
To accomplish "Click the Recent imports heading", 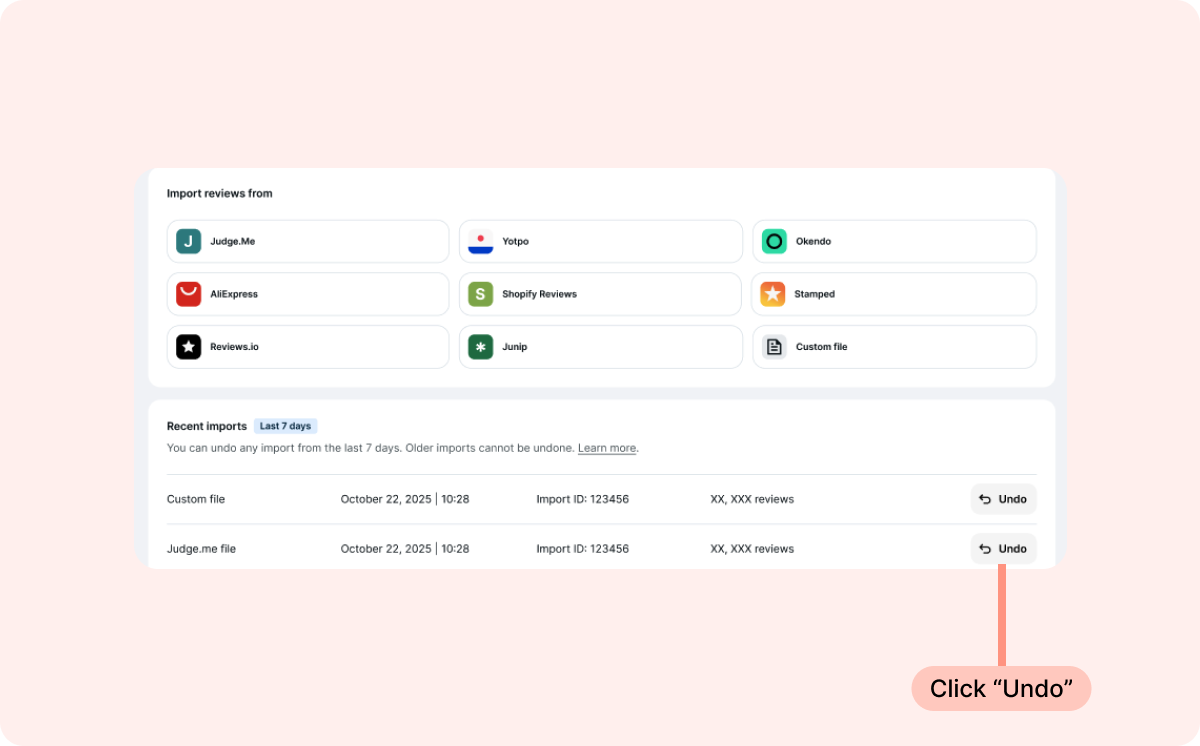I will pos(207,426).
